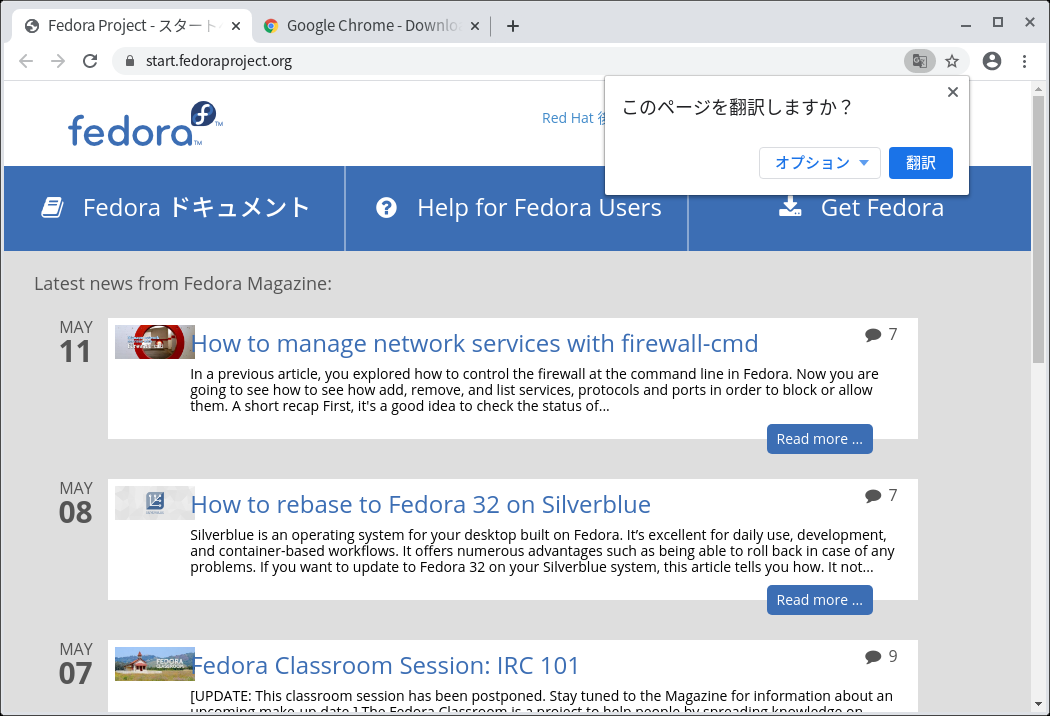Switch to the Fedora Project tab

[x=132, y=26]
